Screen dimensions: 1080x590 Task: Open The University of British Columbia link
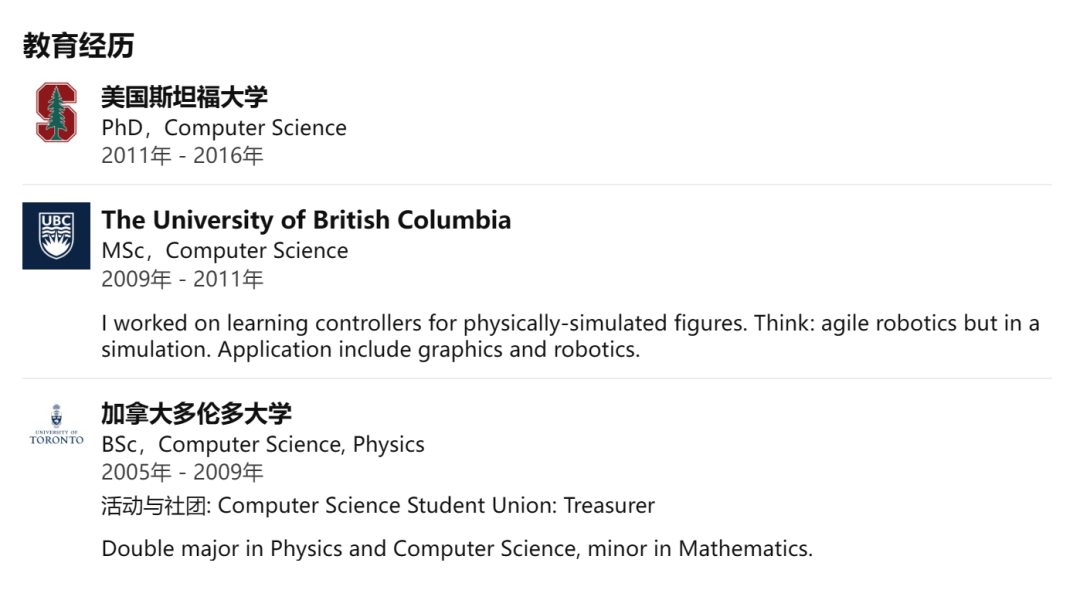point(306,220)
